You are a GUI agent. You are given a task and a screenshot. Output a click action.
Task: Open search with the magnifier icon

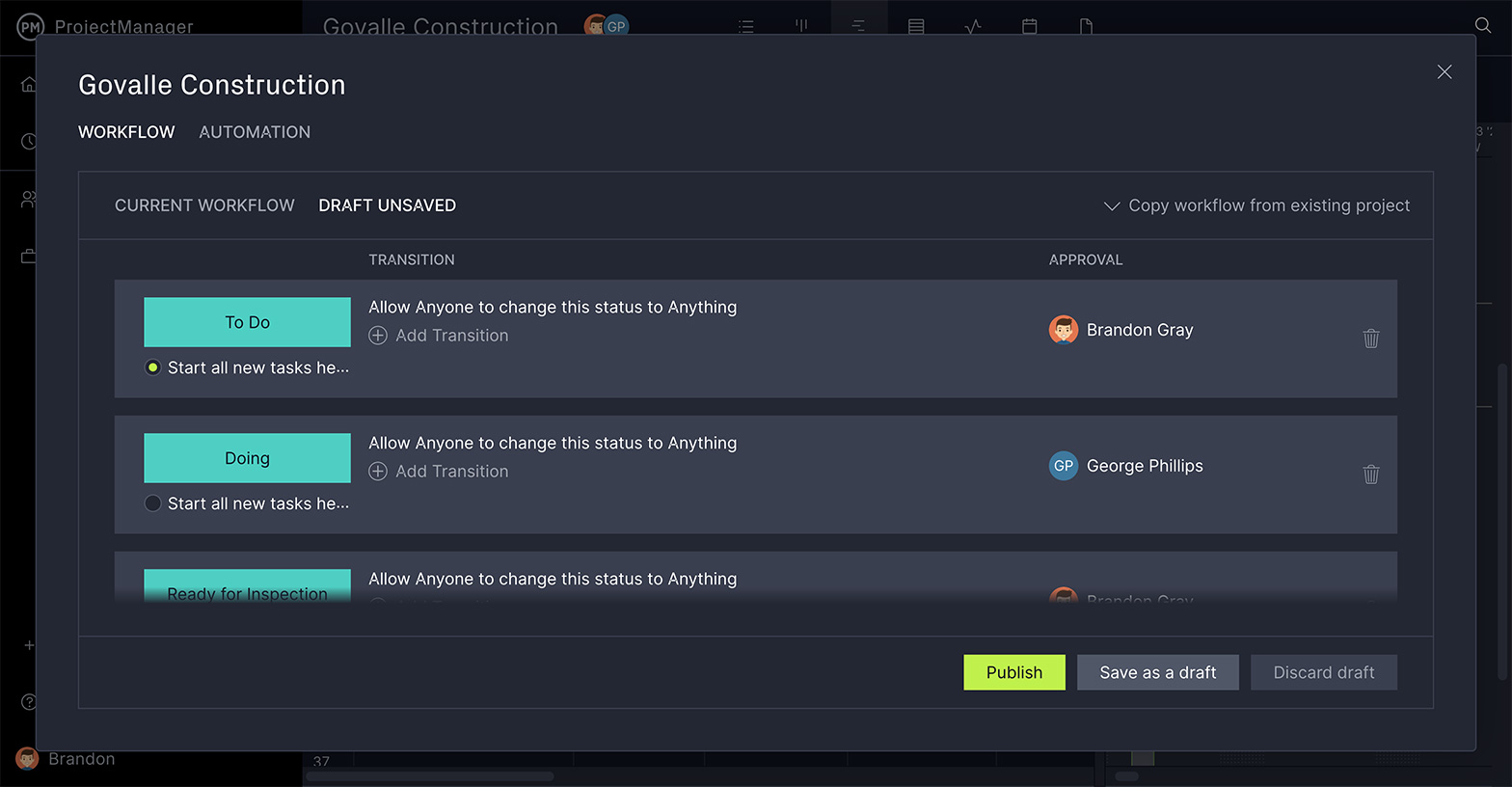tap(1482, 25)
